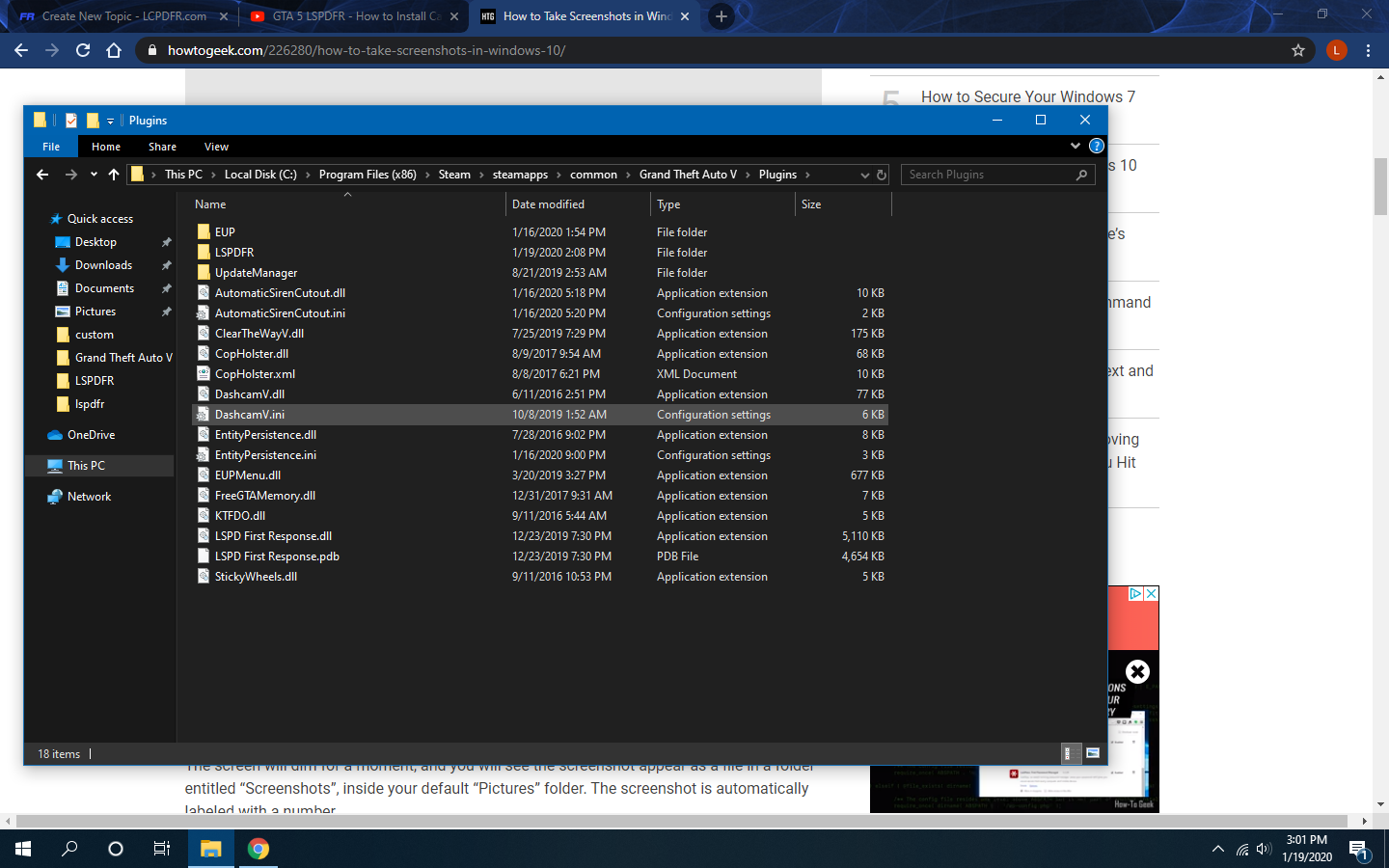Click the OneDrive cloud icon
Screen dimensions: 1389x868
[55, 435]
